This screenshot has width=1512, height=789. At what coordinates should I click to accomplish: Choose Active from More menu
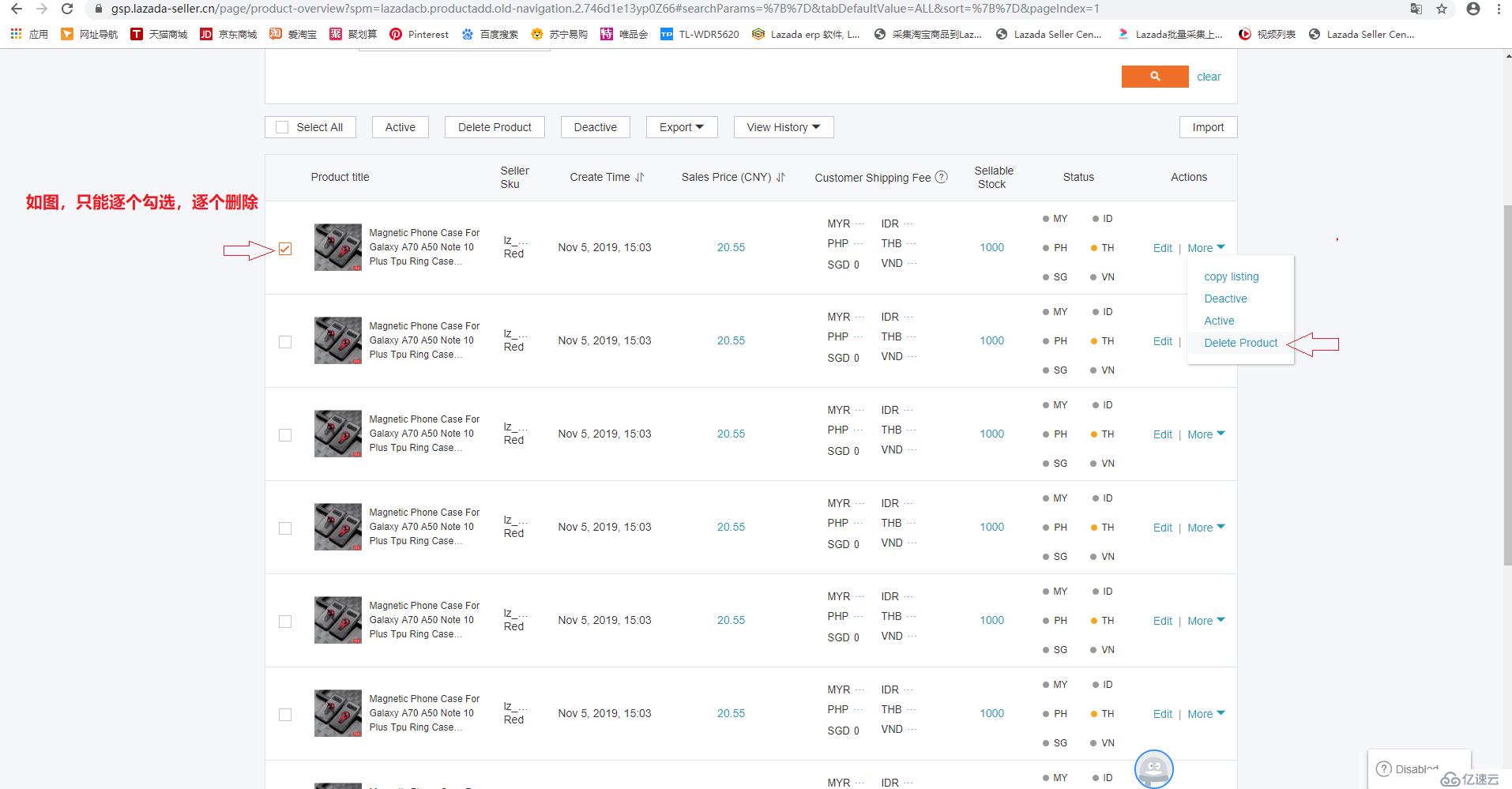1219,321
